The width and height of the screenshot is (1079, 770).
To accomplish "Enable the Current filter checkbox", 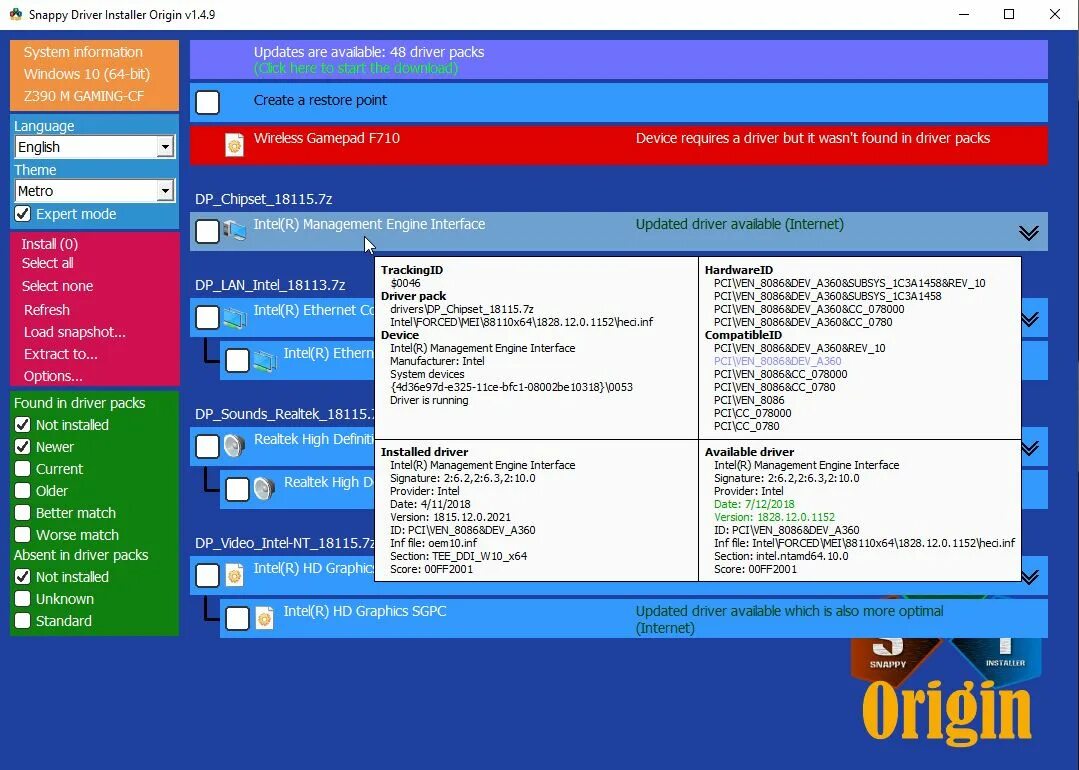I will click(x=23, y=469).
